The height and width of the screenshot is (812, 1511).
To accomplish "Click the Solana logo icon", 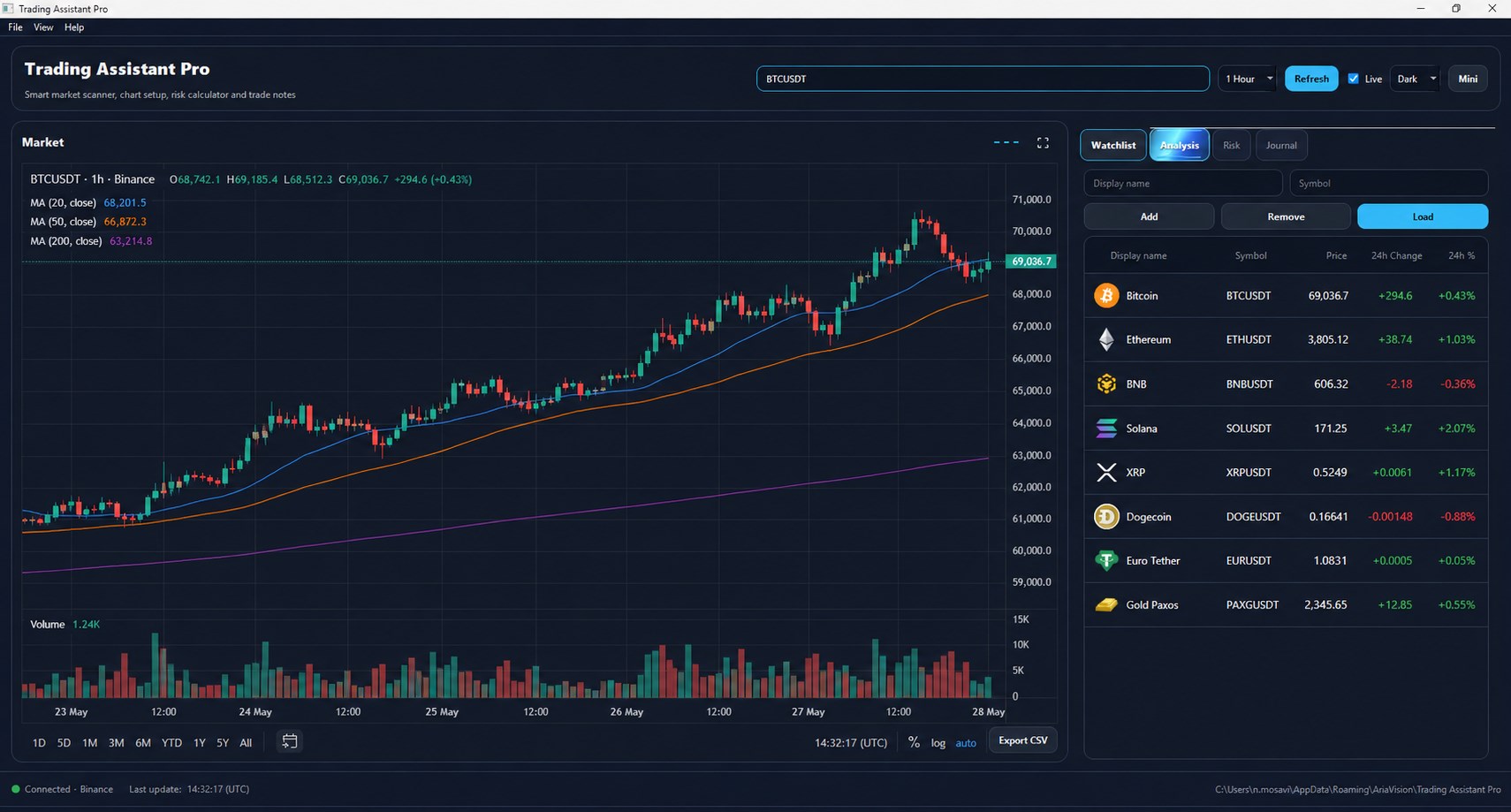I will (x=1106, y=429).
